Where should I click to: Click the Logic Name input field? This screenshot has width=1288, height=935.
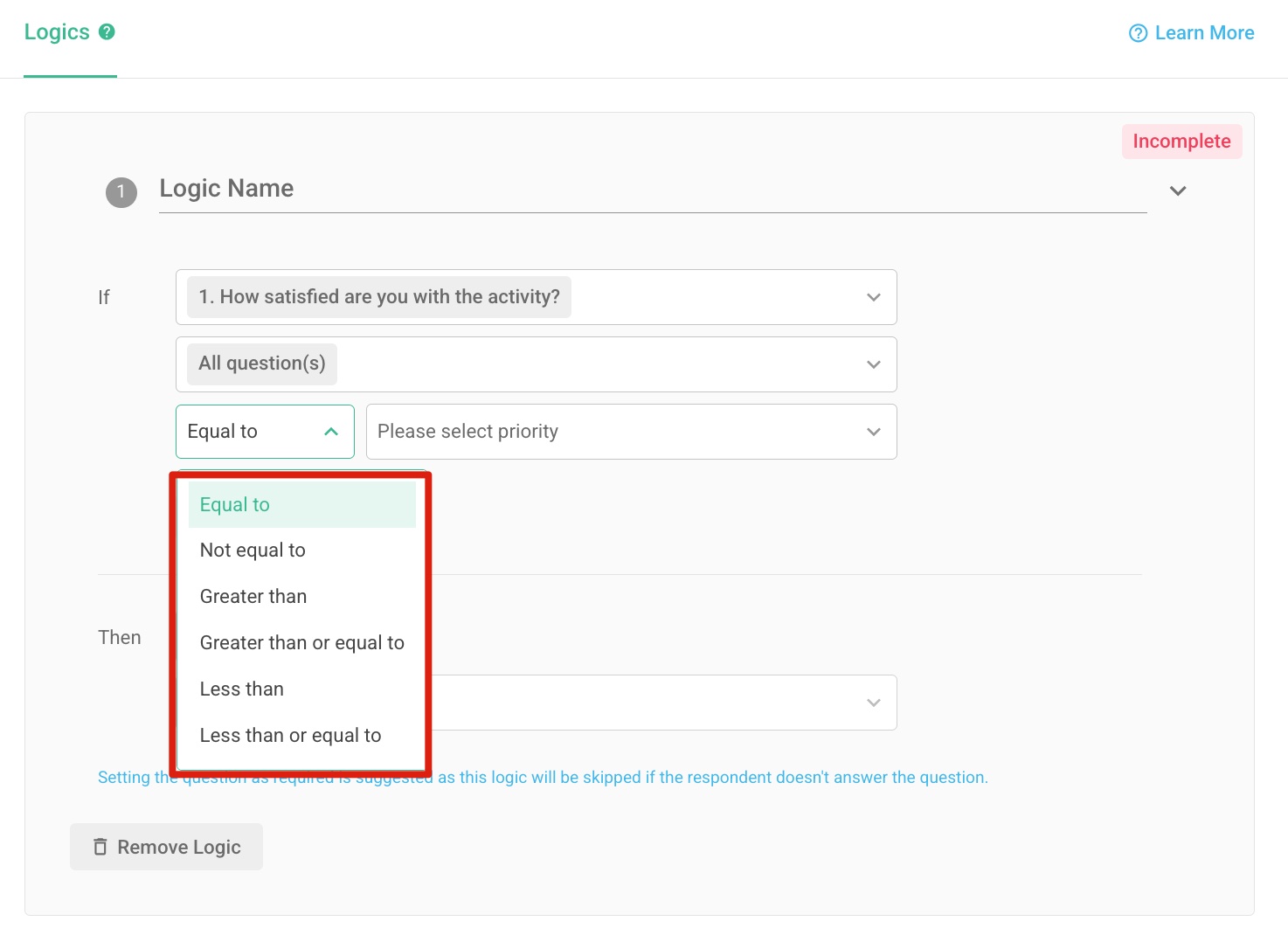(612, 190)
